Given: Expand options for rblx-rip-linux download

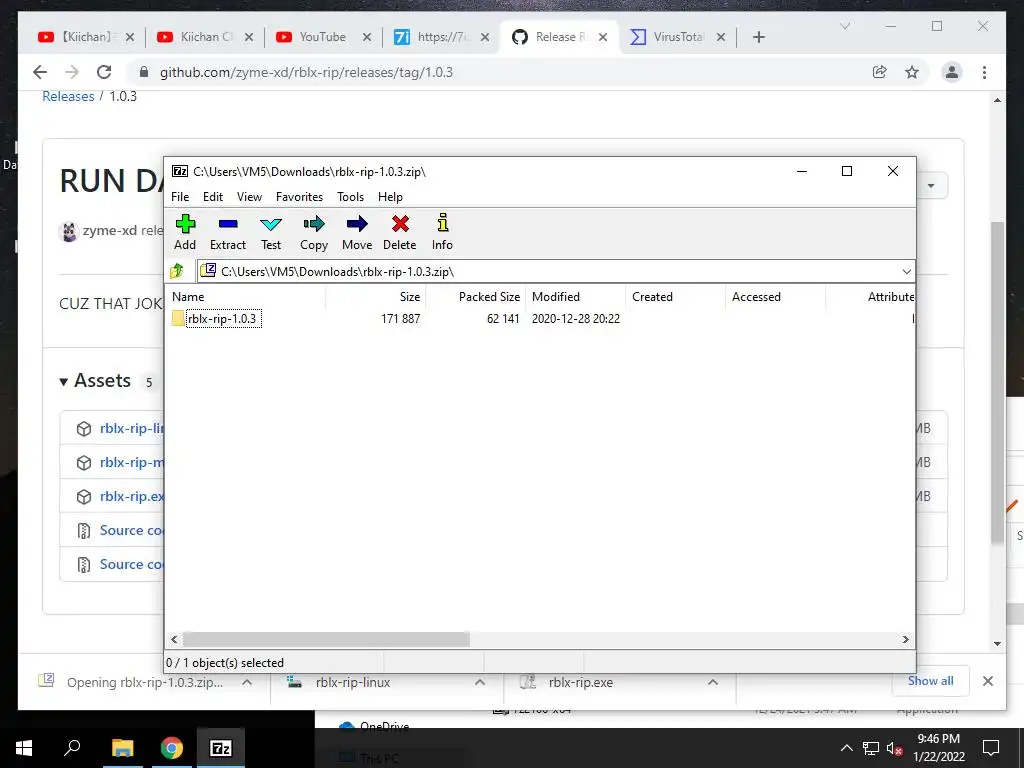Looking at the screenshot, I should pyautogui.click(x=480, y=682).
